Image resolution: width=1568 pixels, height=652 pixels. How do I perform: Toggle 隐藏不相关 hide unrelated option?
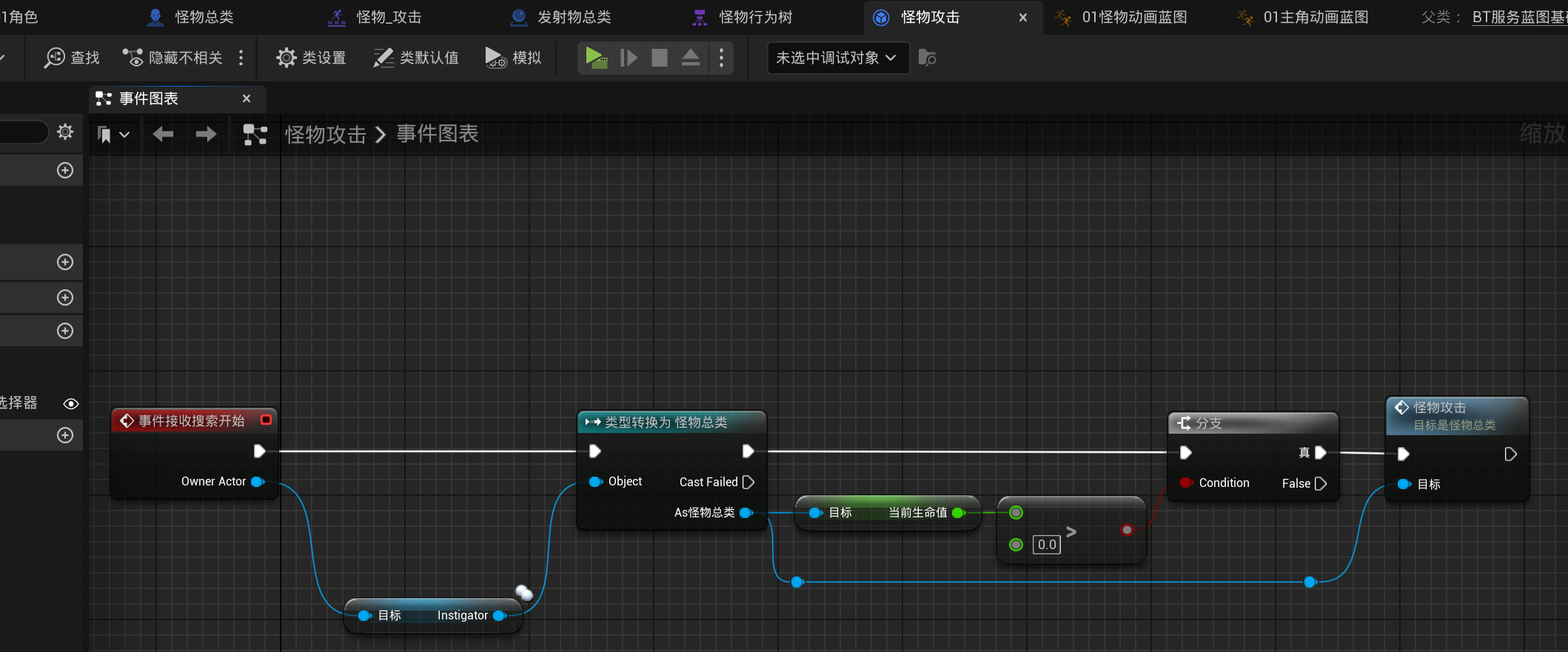pyautogui.click(x=172, y=58)
